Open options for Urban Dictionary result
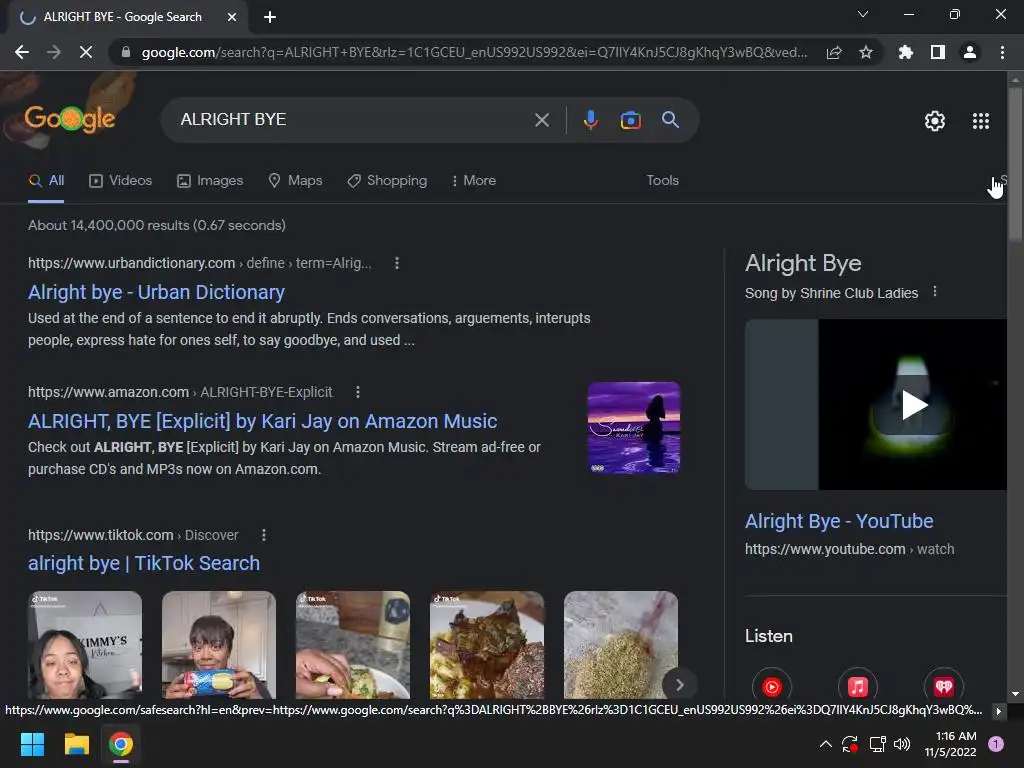This screenshot has height=768, width=1024. pos(396,263)
